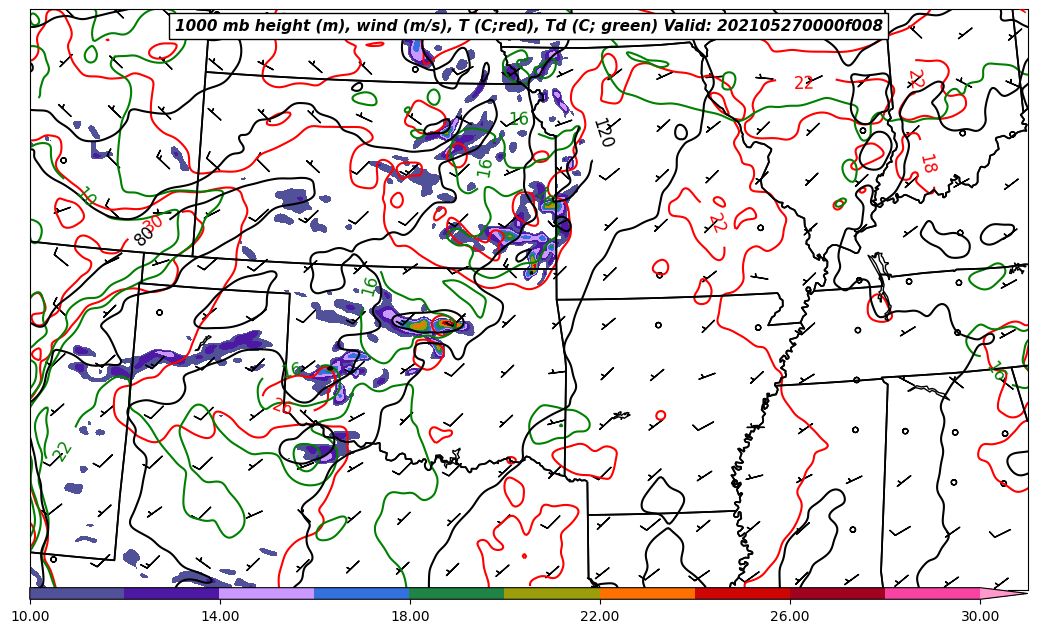
Task: Pick the slate-blue colorbar segment starting at 10.00
Action: coord(77,593)
